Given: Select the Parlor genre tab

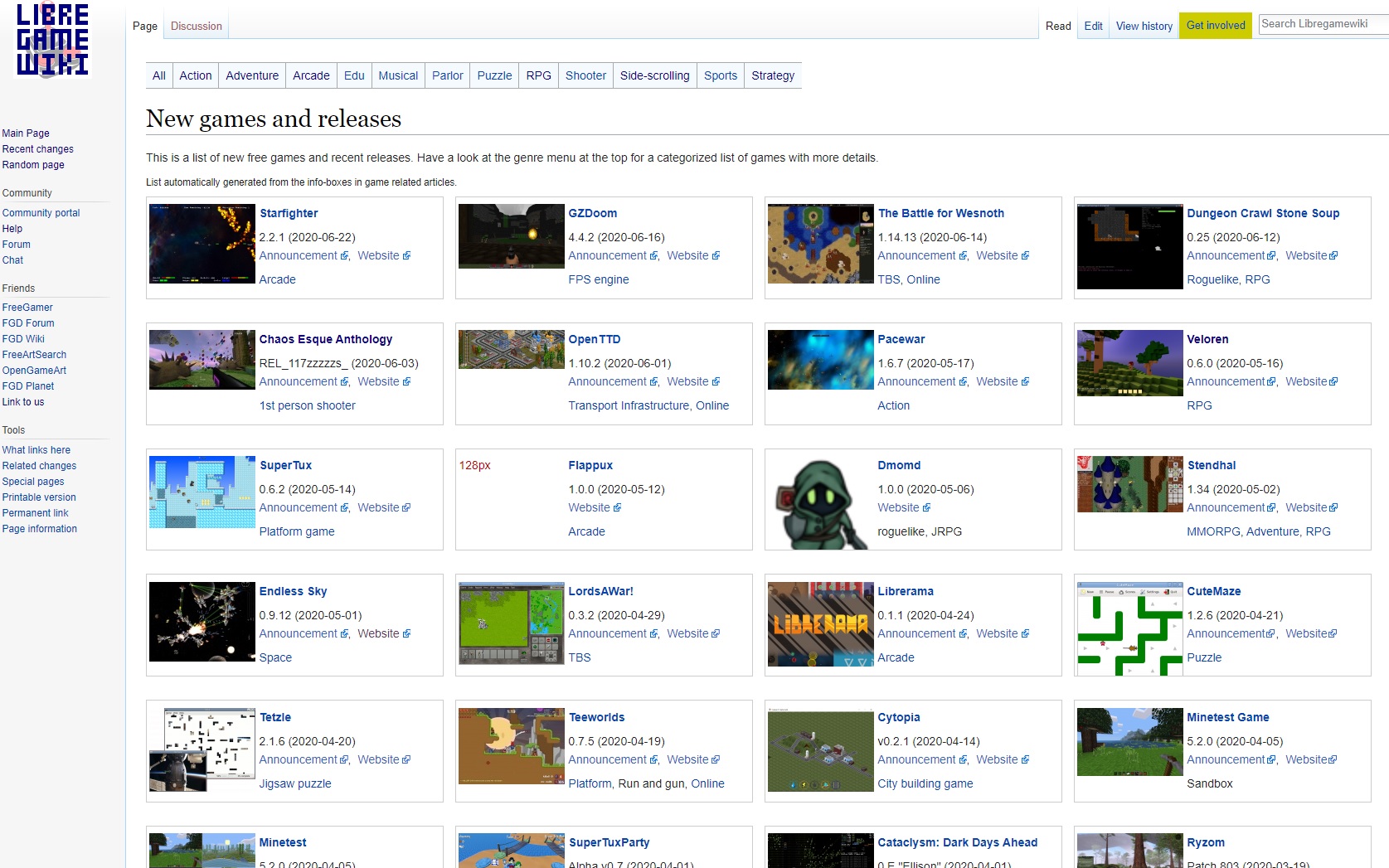Looking at the screenshot, I should (x=448, y=75).
